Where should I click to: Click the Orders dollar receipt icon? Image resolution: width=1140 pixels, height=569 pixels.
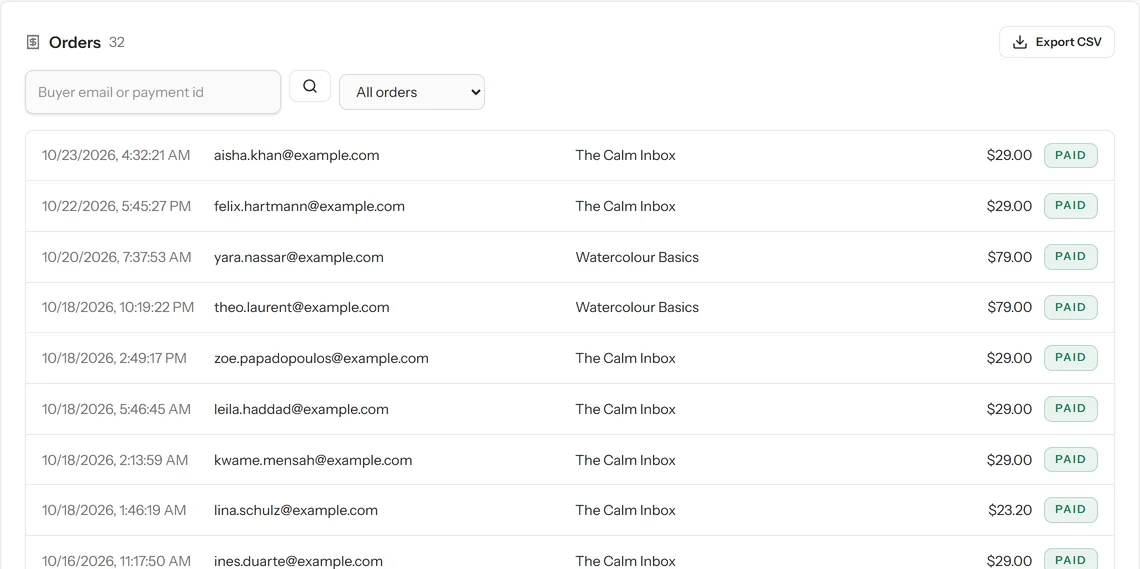point(33,42)
